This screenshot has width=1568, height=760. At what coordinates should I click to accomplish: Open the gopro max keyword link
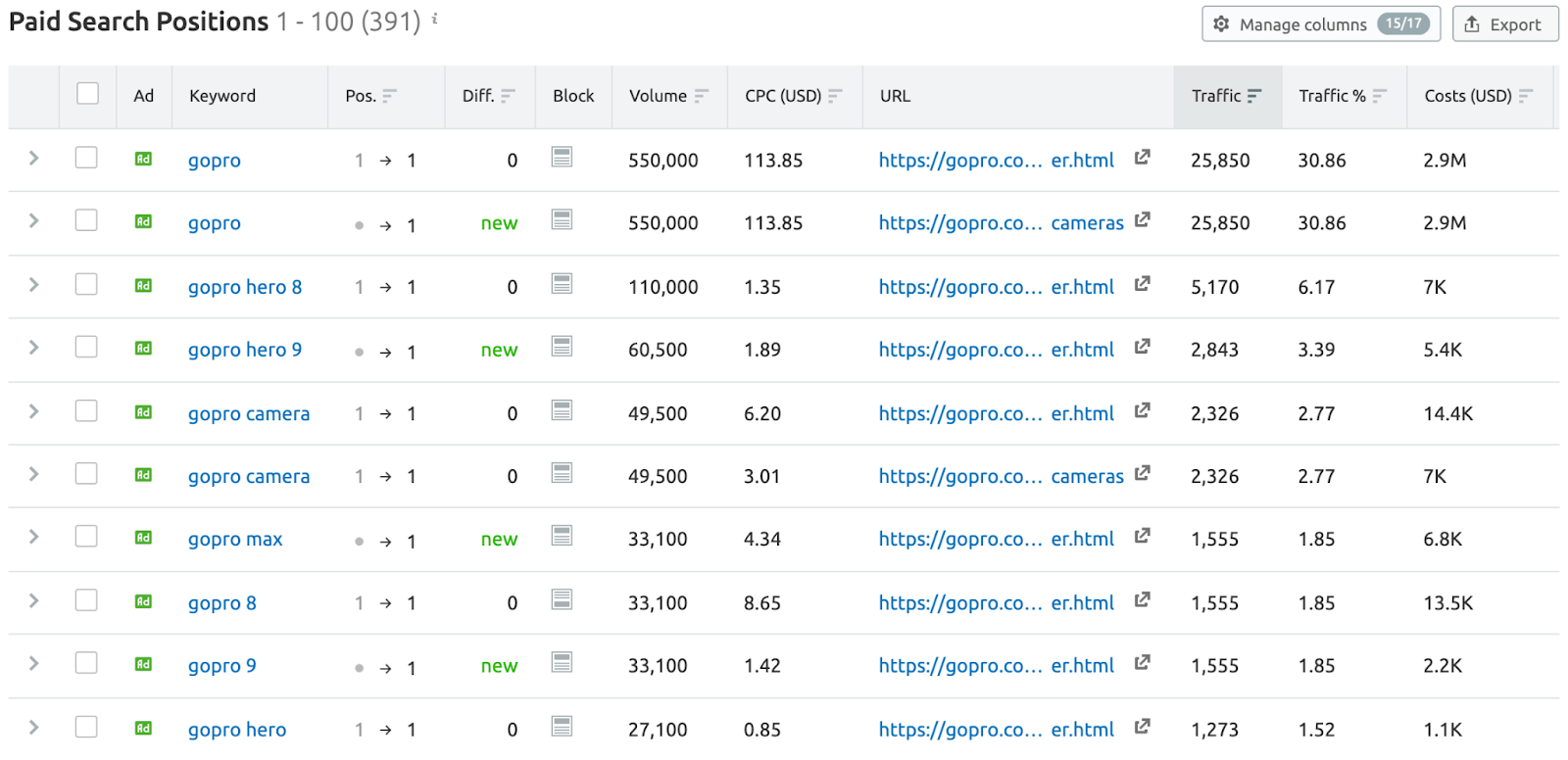235,539
